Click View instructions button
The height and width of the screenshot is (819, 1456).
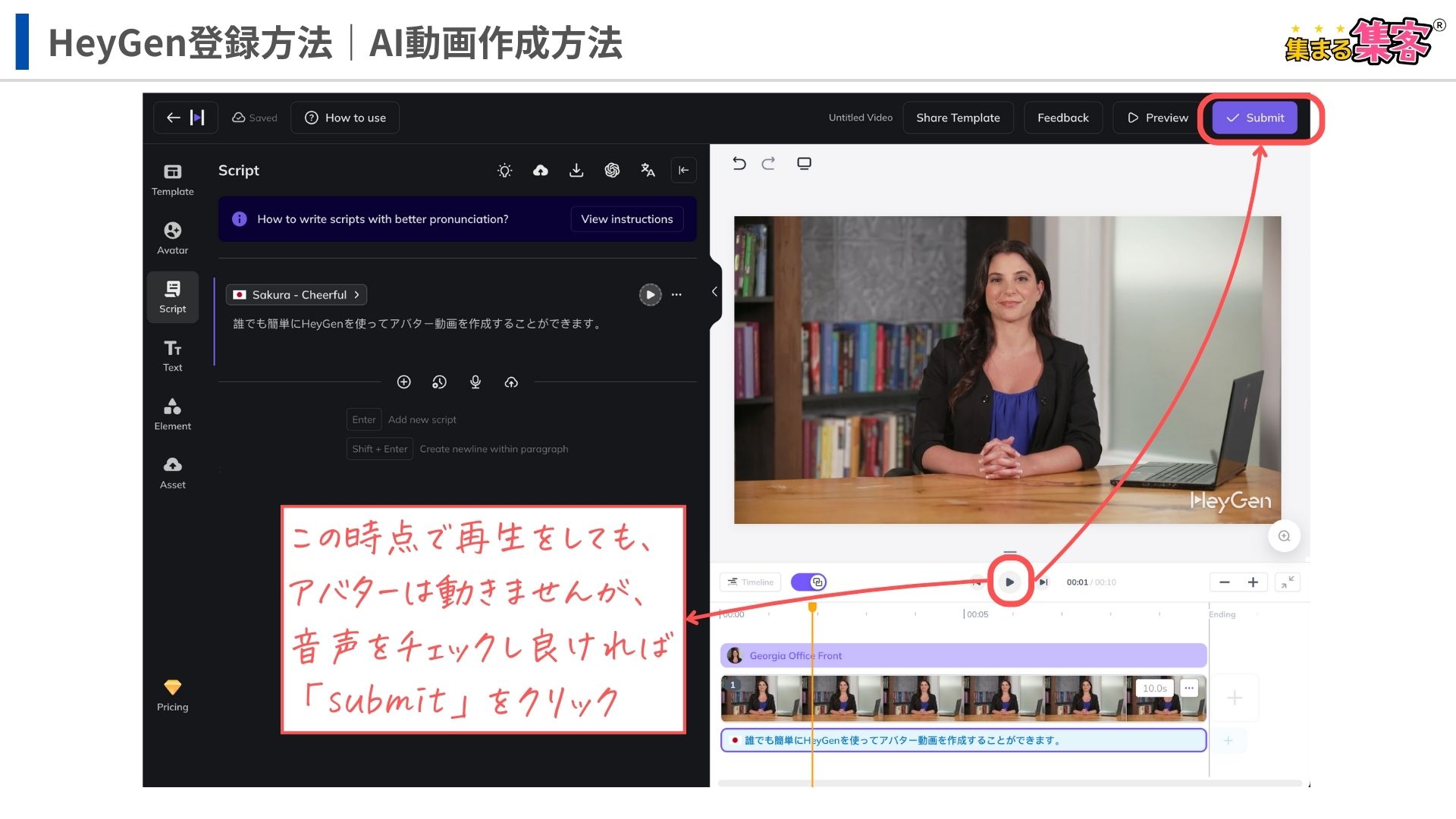click(x=627, y=219)
